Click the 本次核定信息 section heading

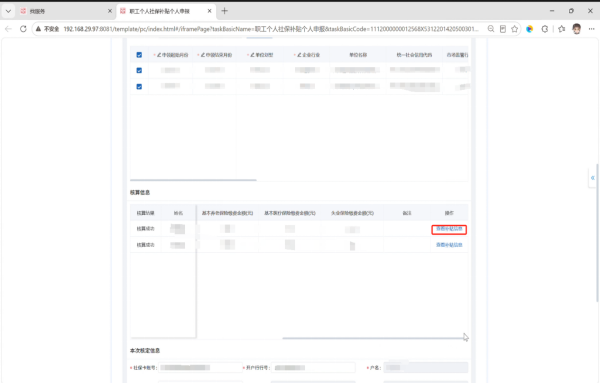[x=145, y=350]
